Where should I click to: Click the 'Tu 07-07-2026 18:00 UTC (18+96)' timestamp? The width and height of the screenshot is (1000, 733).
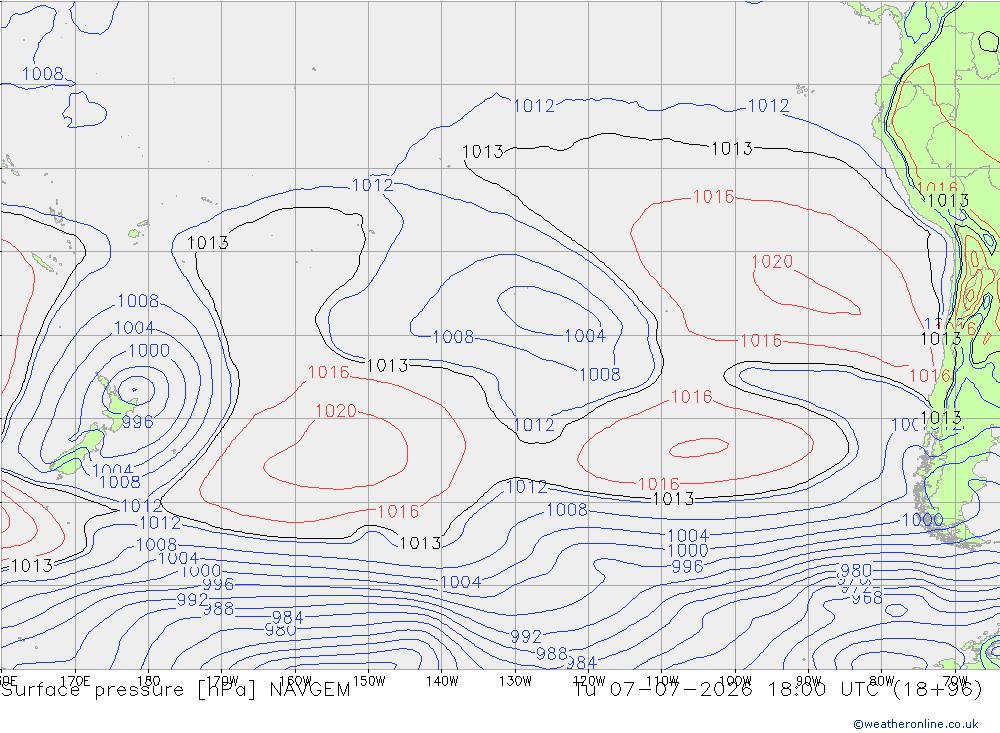[x=777, y=690]
